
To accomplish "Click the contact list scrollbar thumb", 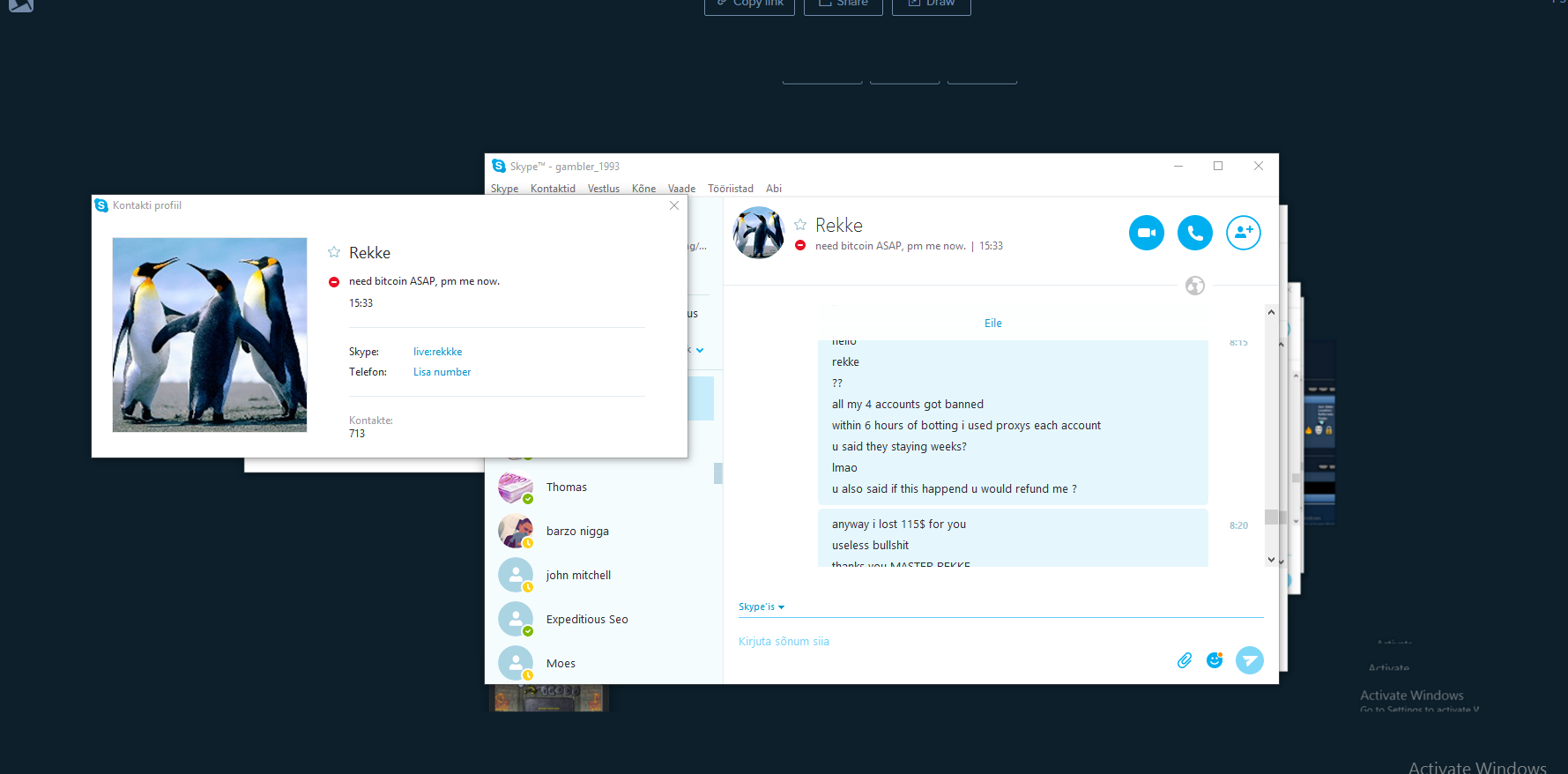I will coord(718,473).
